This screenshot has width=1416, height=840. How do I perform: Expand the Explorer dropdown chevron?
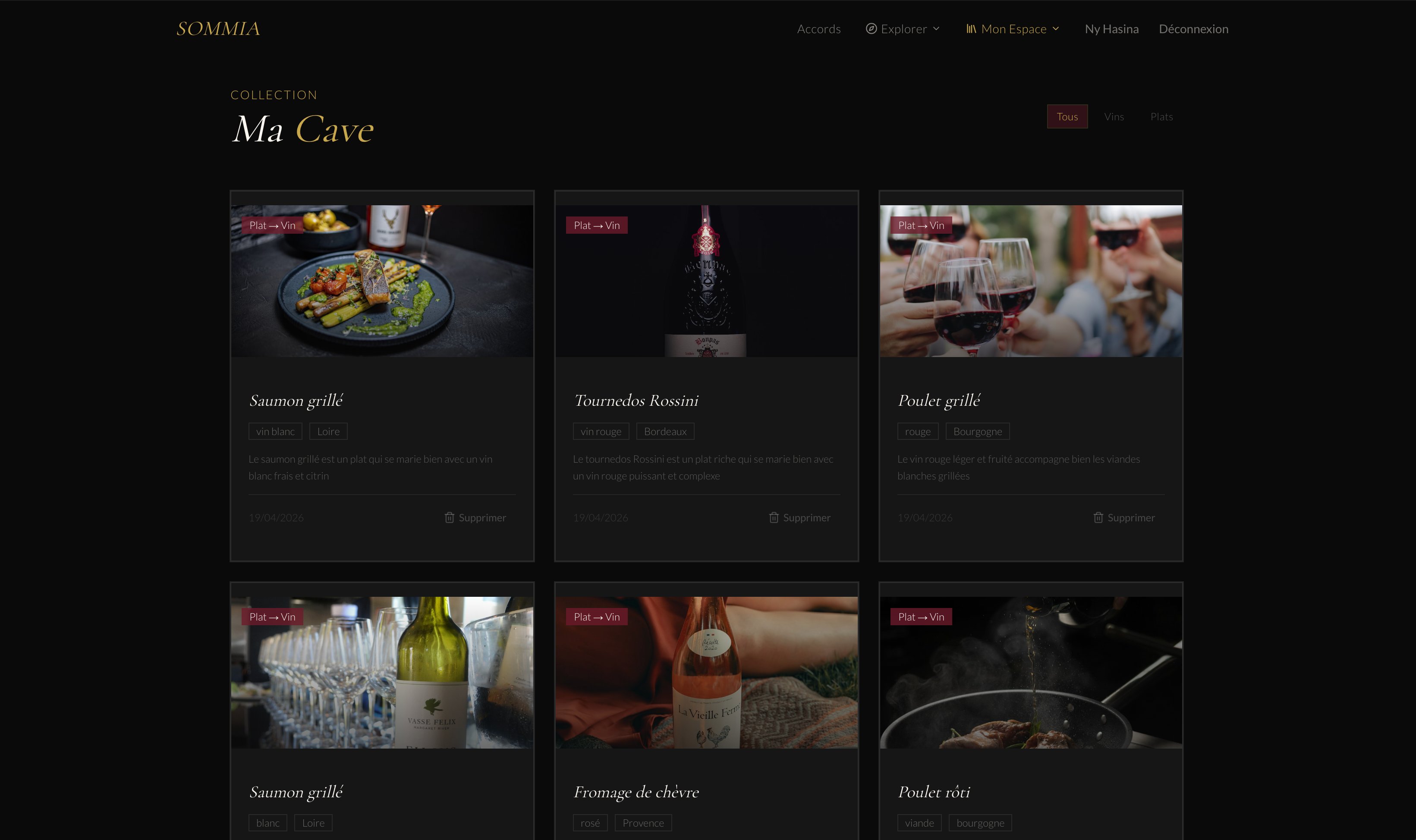point(936,29)
